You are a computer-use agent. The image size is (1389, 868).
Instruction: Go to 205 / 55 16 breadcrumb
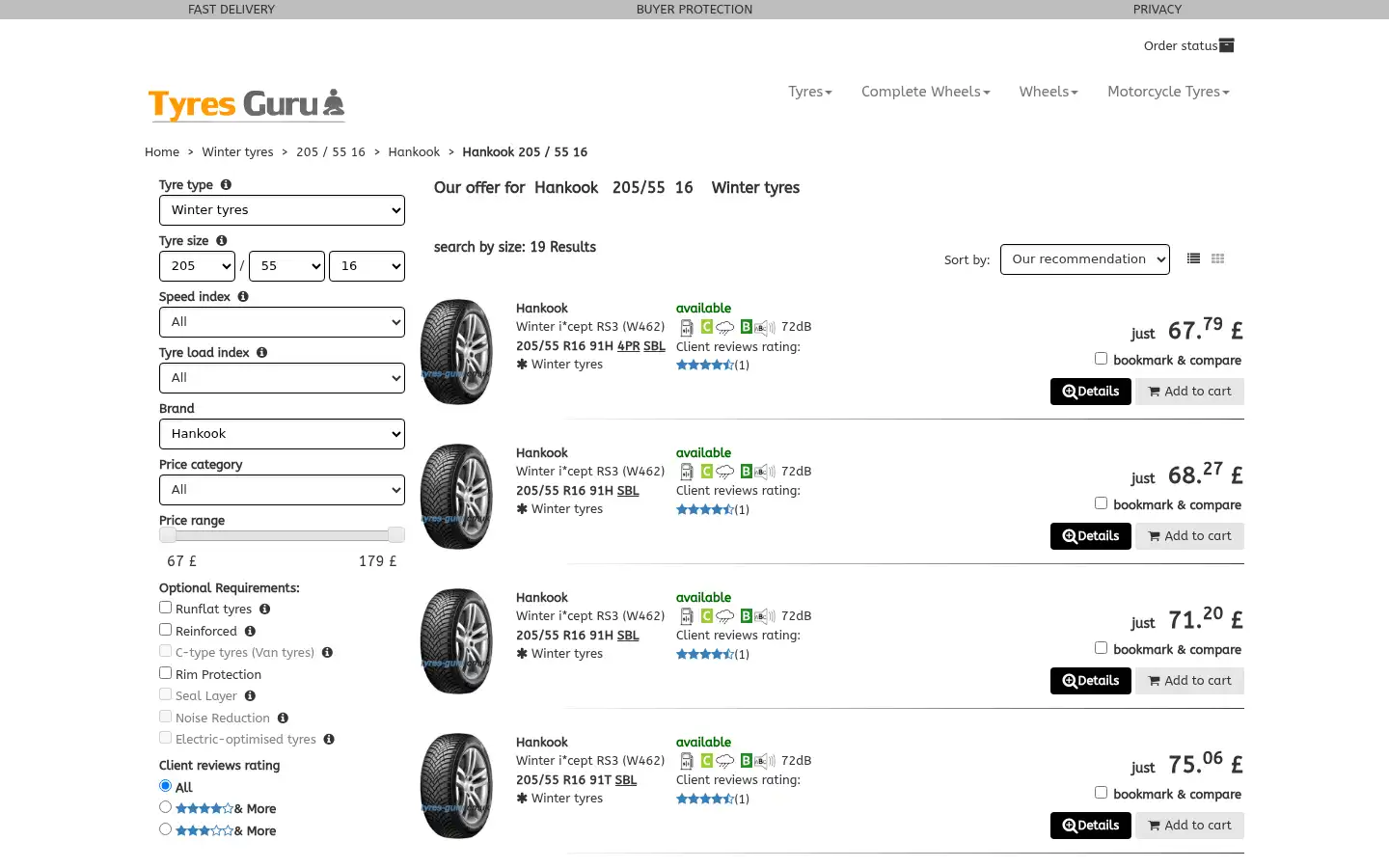(331, 152)
